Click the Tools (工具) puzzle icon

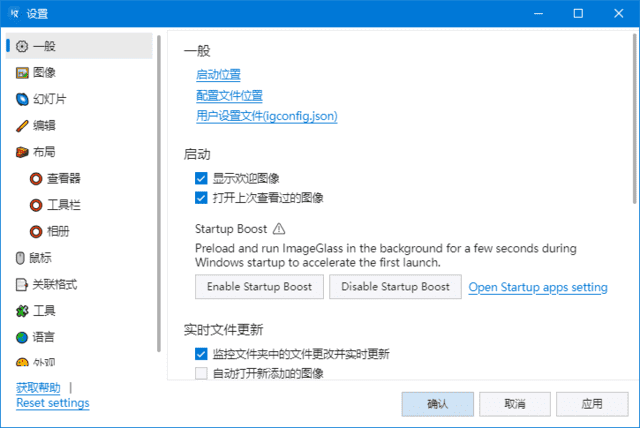click(22, 311)
